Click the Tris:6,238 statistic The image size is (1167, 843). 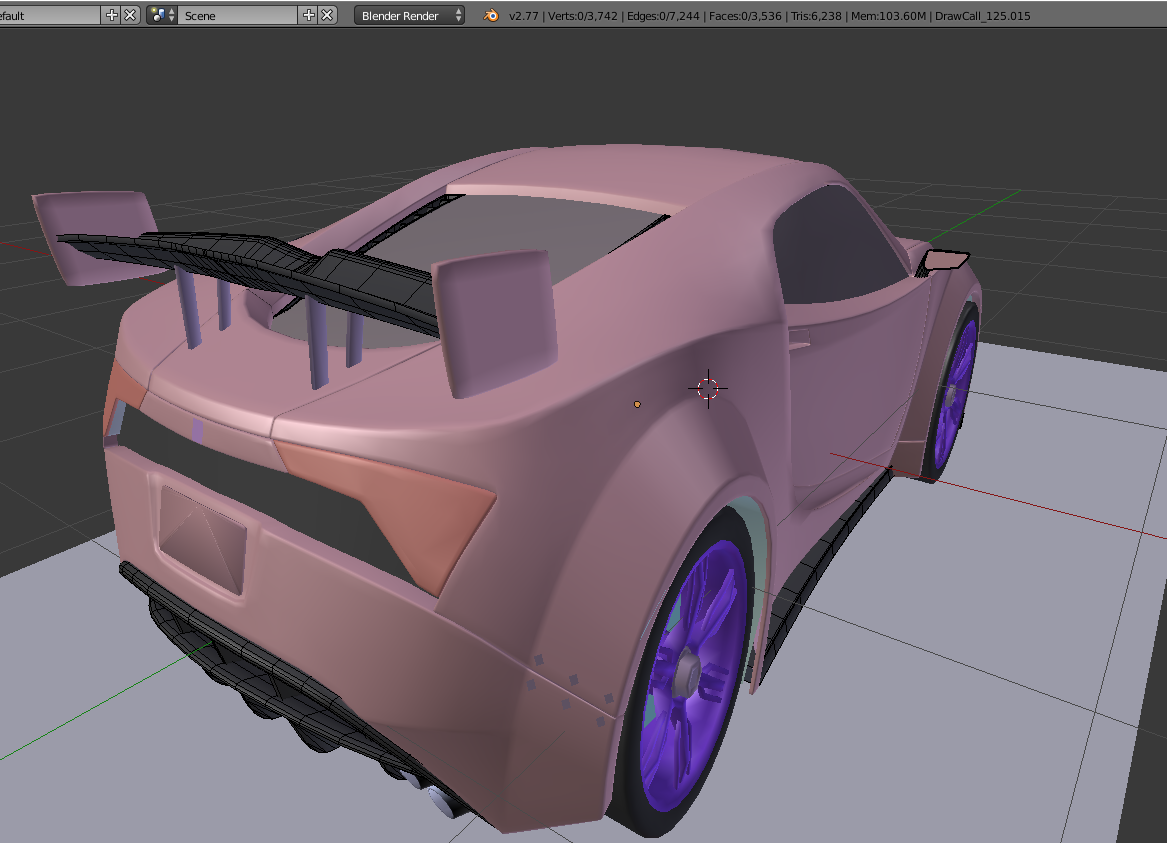[816, 16]
